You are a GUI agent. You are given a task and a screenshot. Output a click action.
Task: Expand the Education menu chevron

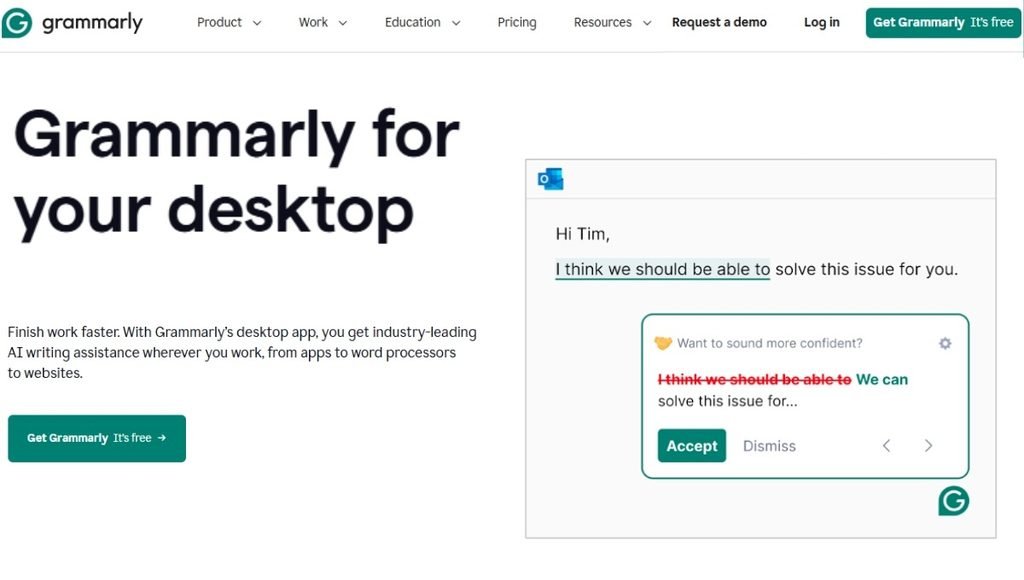(456, 23)
